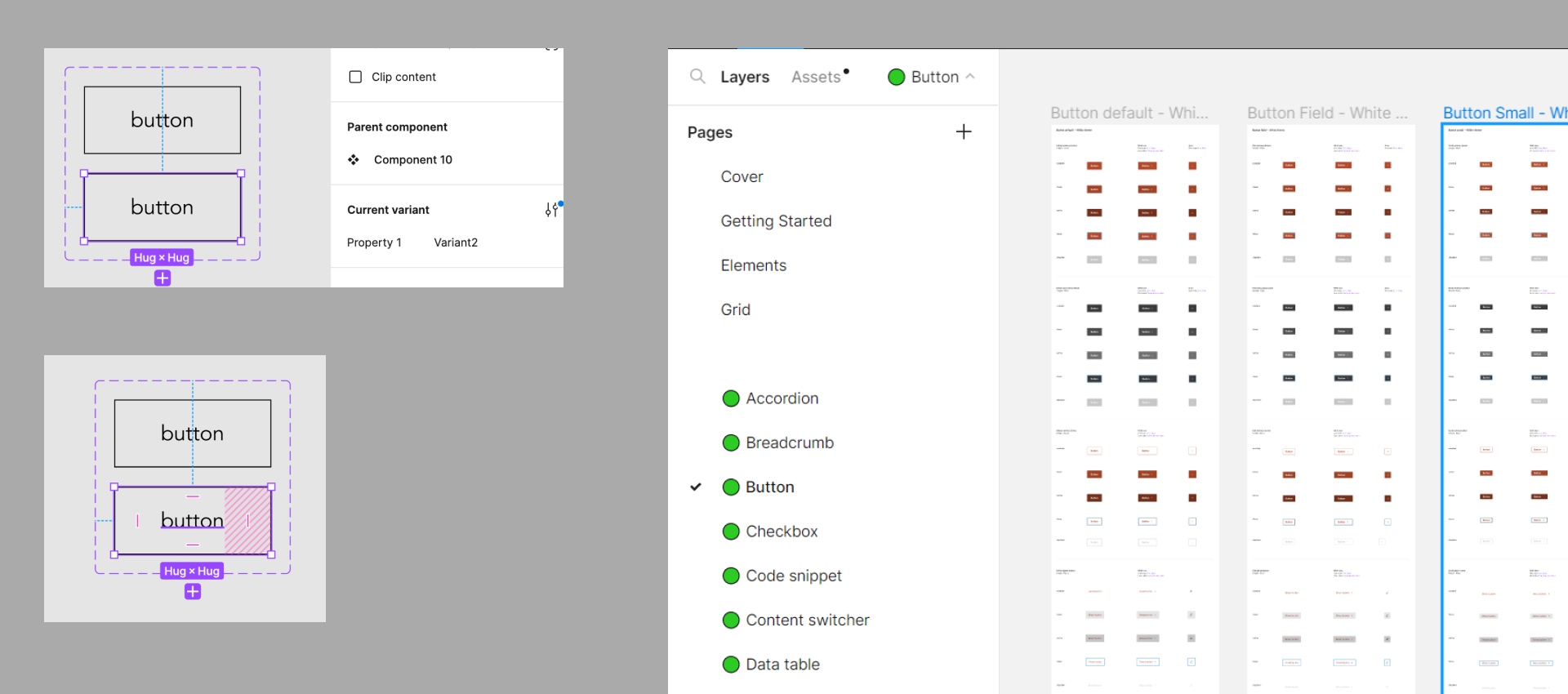Click the search magnifier icon in Layers panel
Image resolution: width=1568 pixels, height=694 pixels.
pos(697,76)
